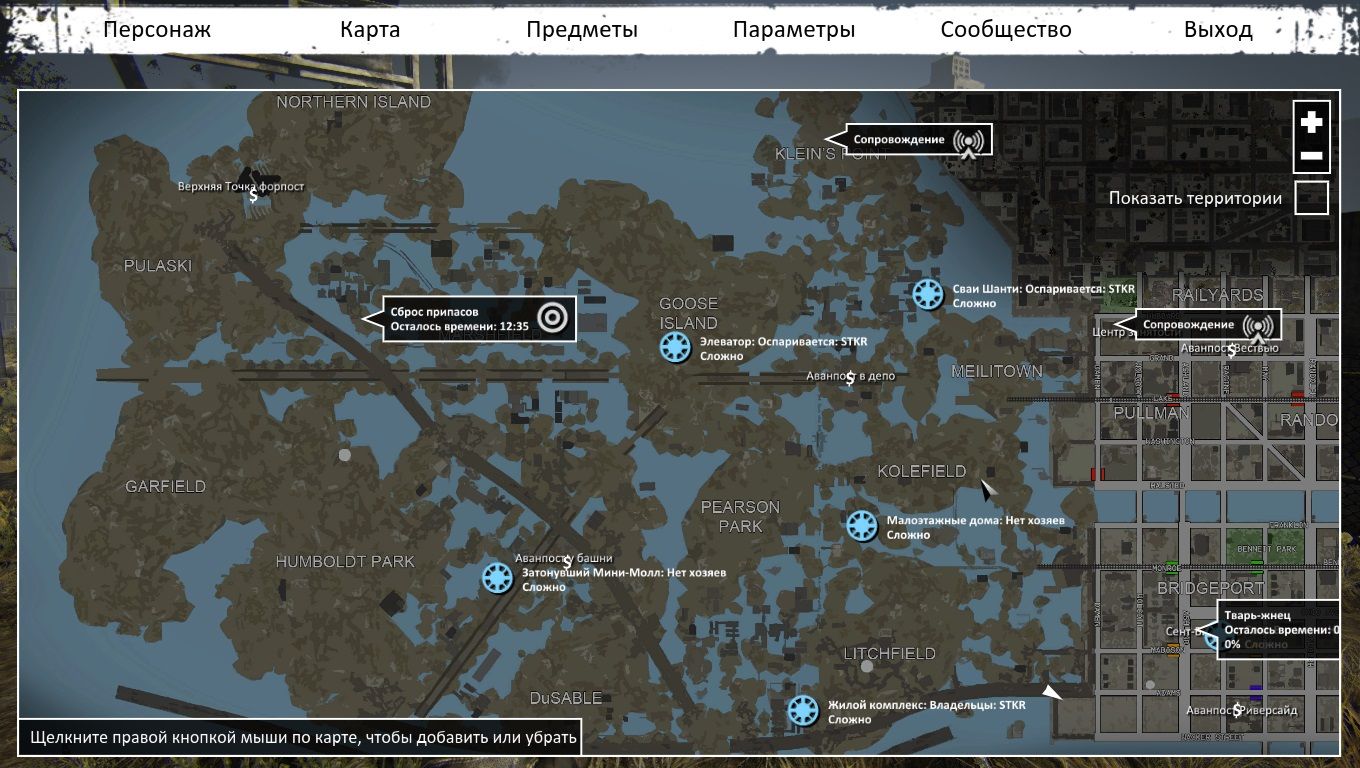Enable the Показать территории checkbox
Viewport: 1360px width, 768px height.
tap(1311, 198)
